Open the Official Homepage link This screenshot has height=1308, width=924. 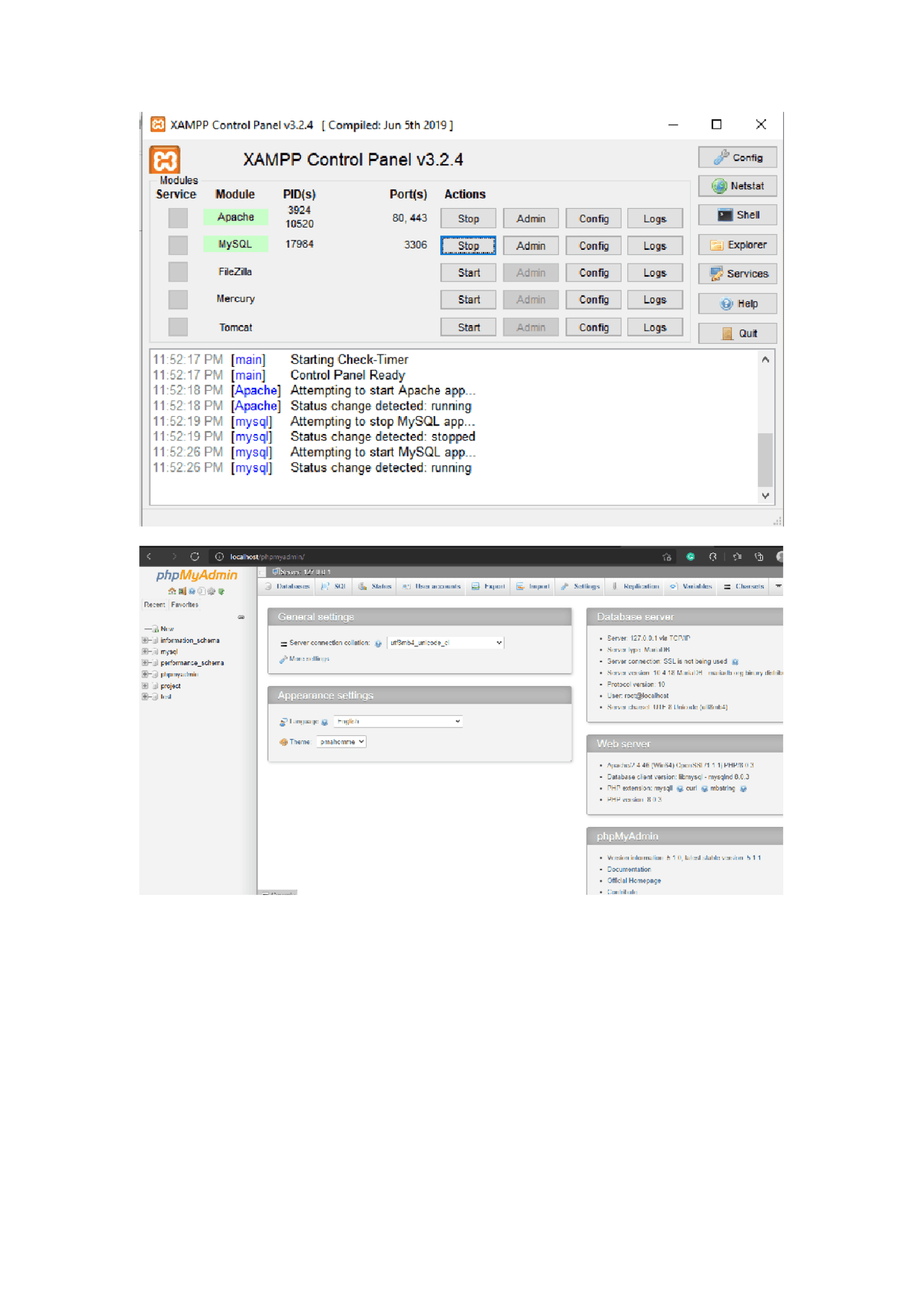[634, 881]
